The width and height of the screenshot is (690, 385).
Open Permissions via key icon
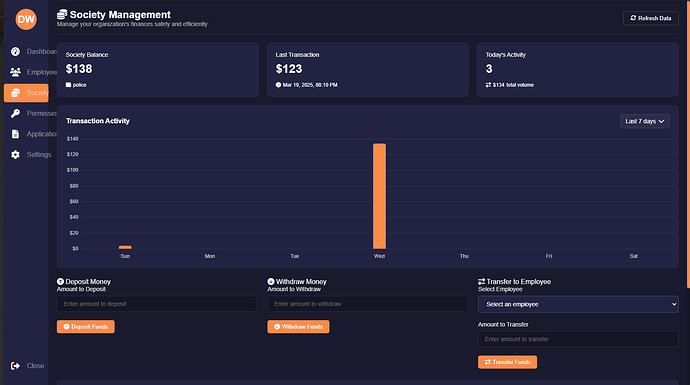click(15, 114)
